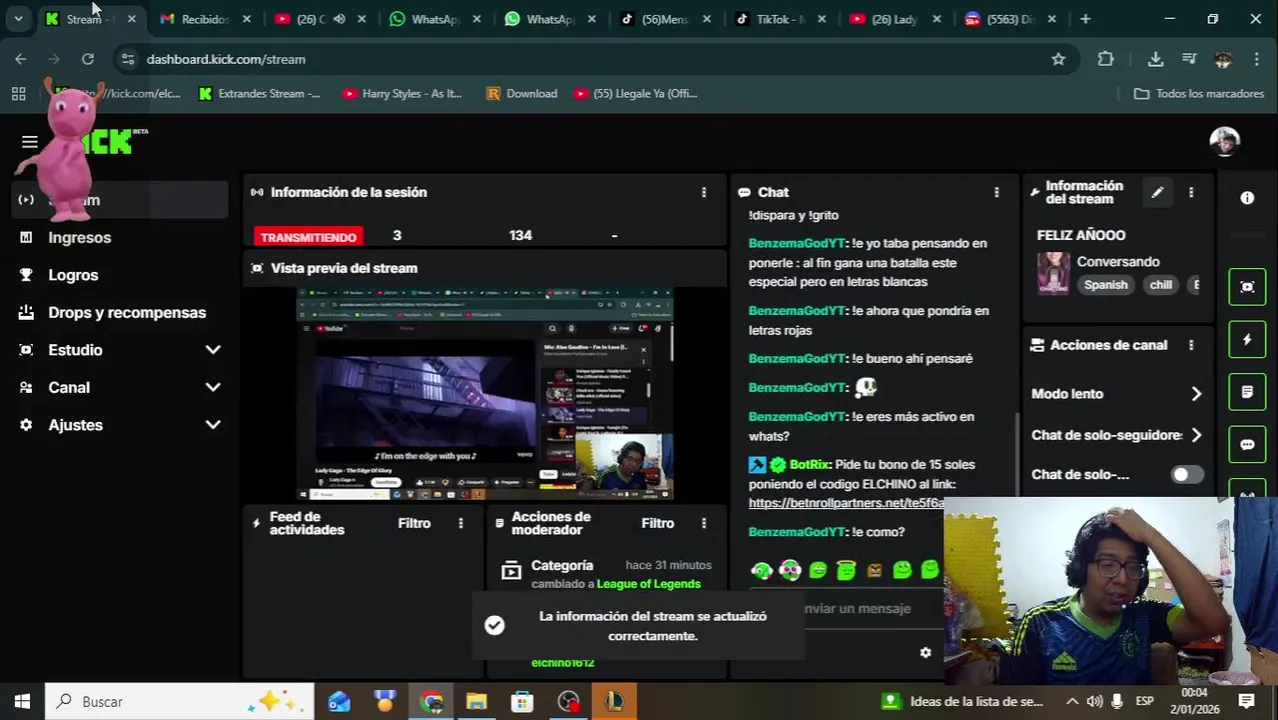Click the stream preview video

[485, 395]
